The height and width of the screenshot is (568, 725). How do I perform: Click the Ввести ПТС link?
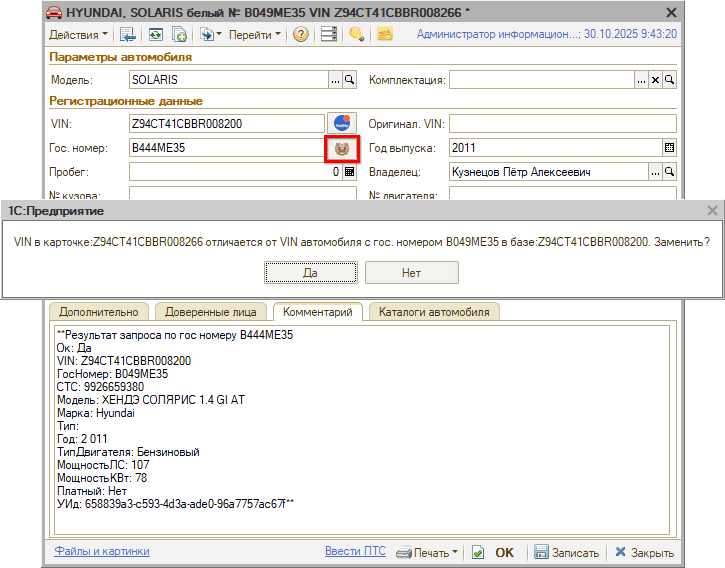[356, 551]
